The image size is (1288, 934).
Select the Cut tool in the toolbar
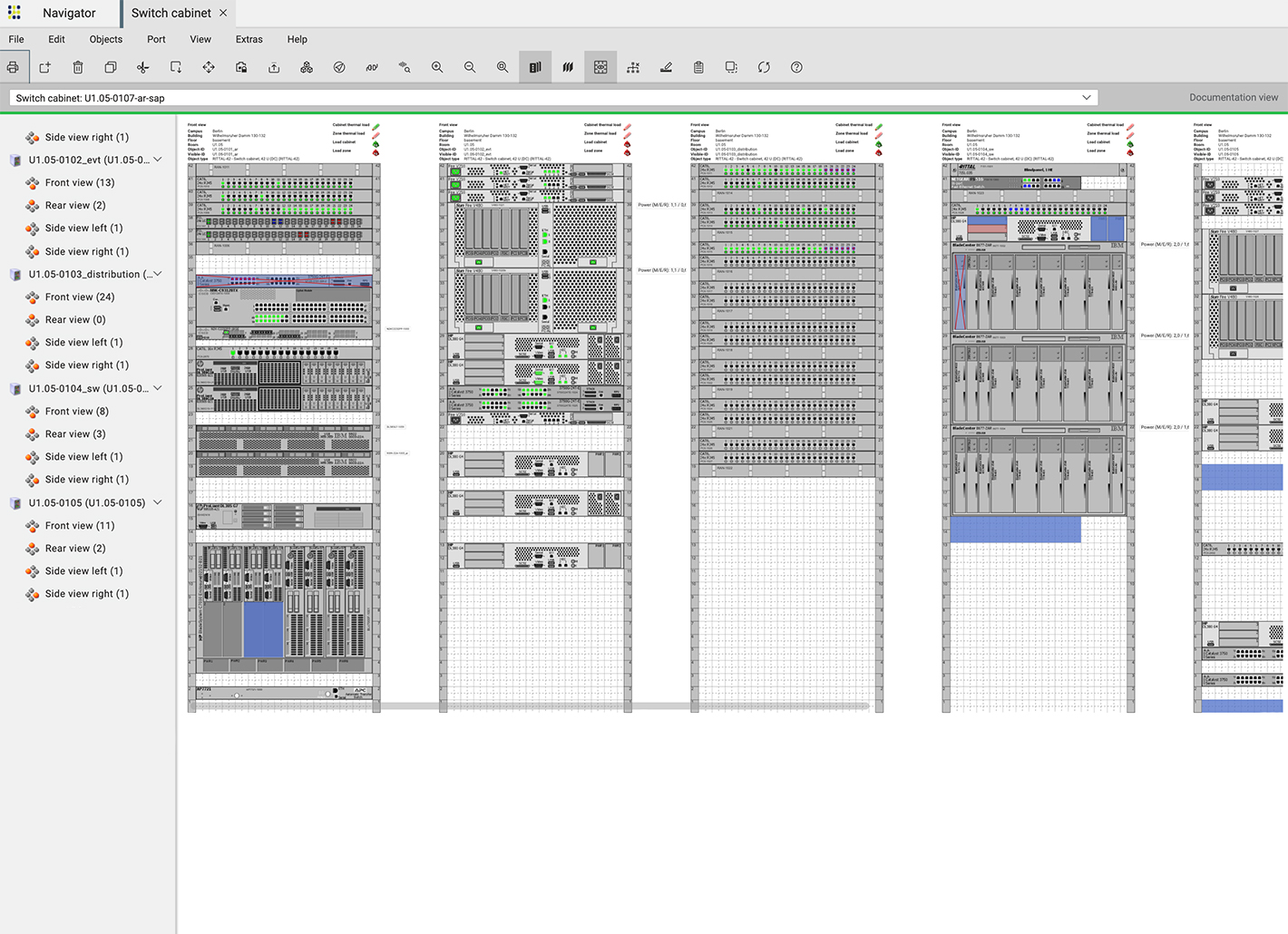[142, 67]
